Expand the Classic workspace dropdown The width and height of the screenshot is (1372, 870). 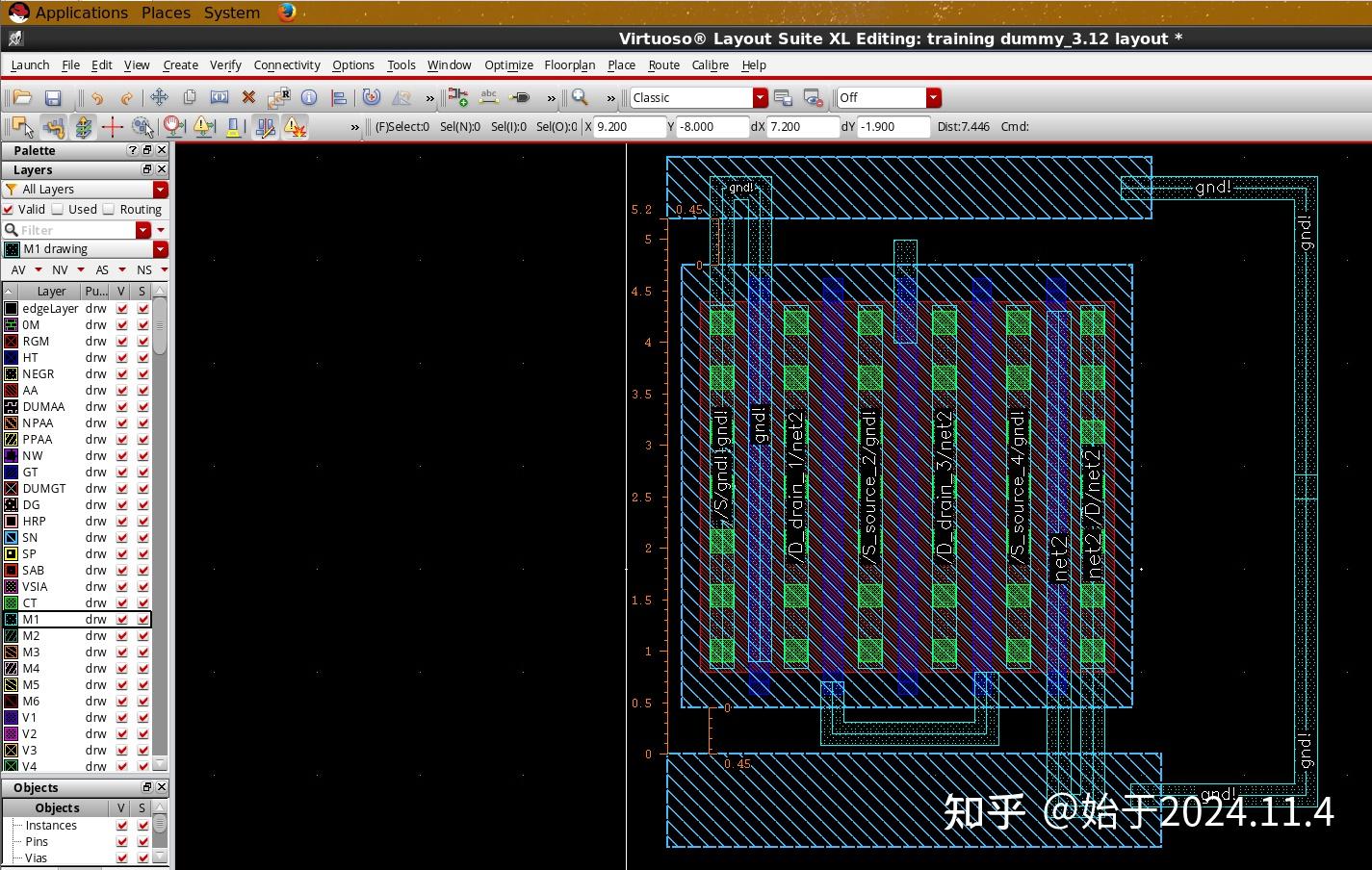(x=760, y=98)
